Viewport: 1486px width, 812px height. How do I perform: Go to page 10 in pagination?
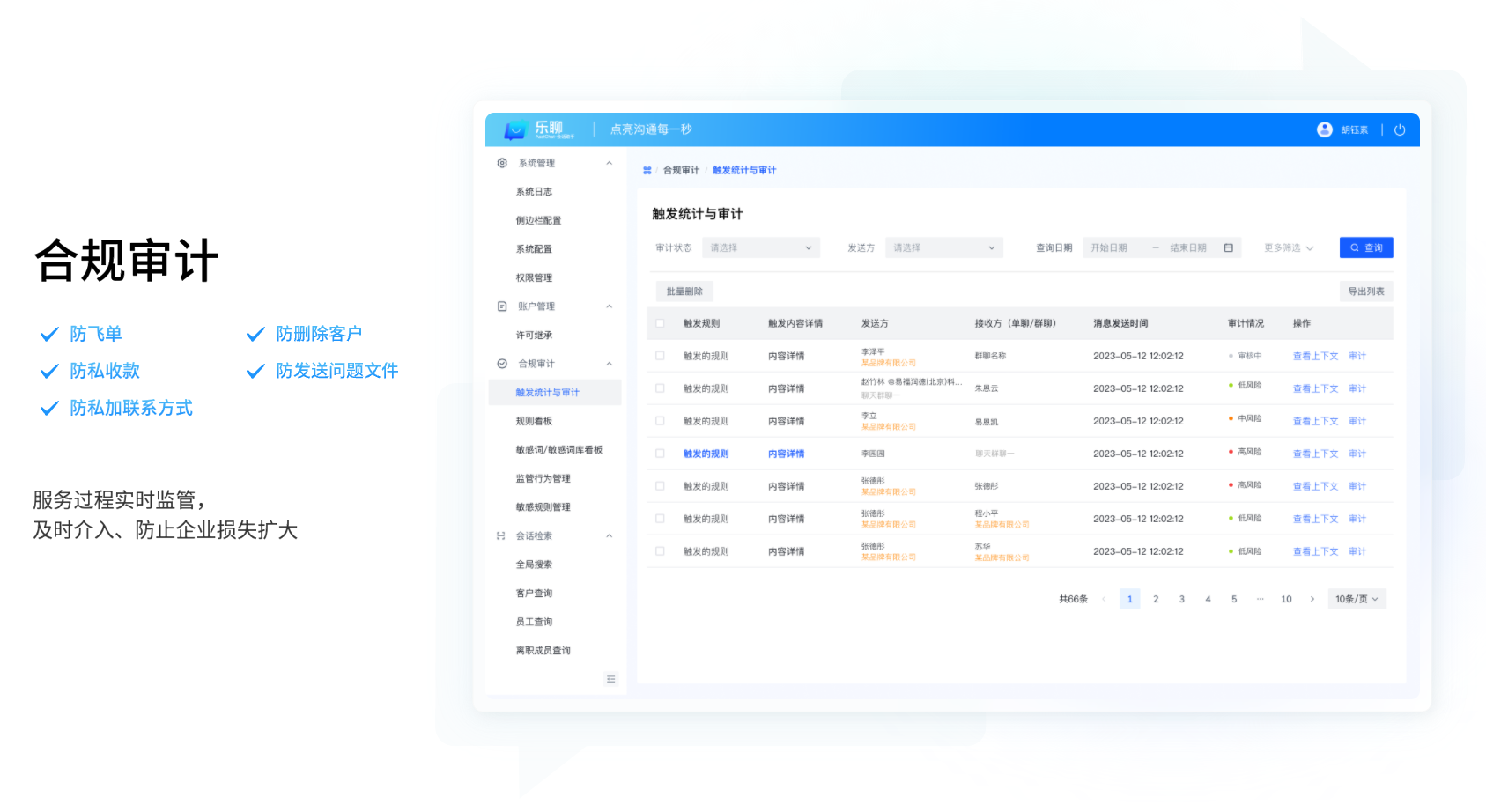[1286, 599]
